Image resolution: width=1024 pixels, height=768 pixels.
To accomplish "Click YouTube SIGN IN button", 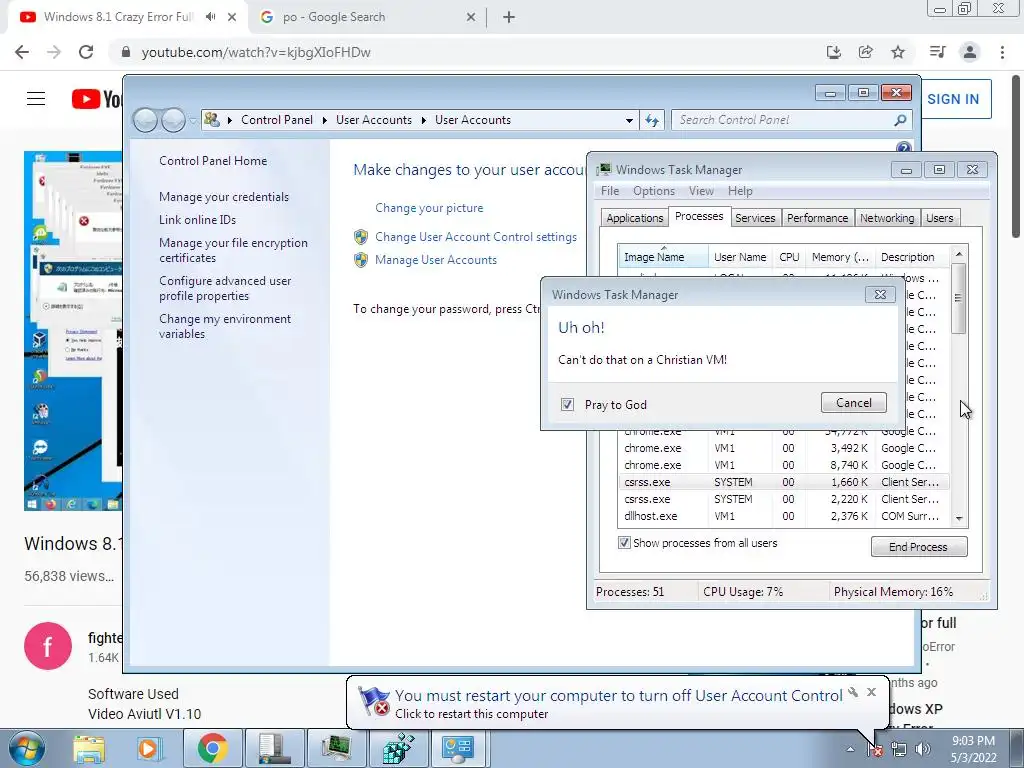I will tap(953, 99).
